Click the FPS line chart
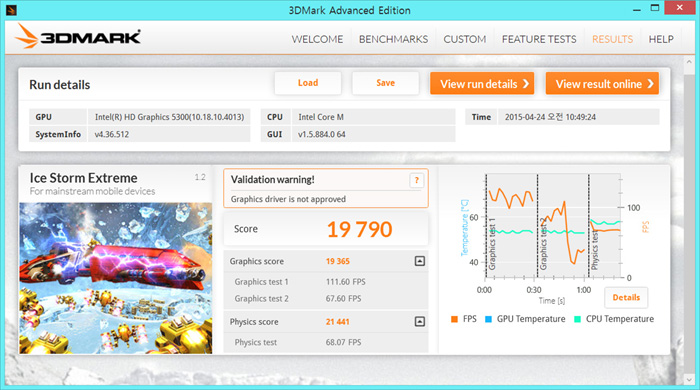700x390 pixels. click(x=552, y=225)
